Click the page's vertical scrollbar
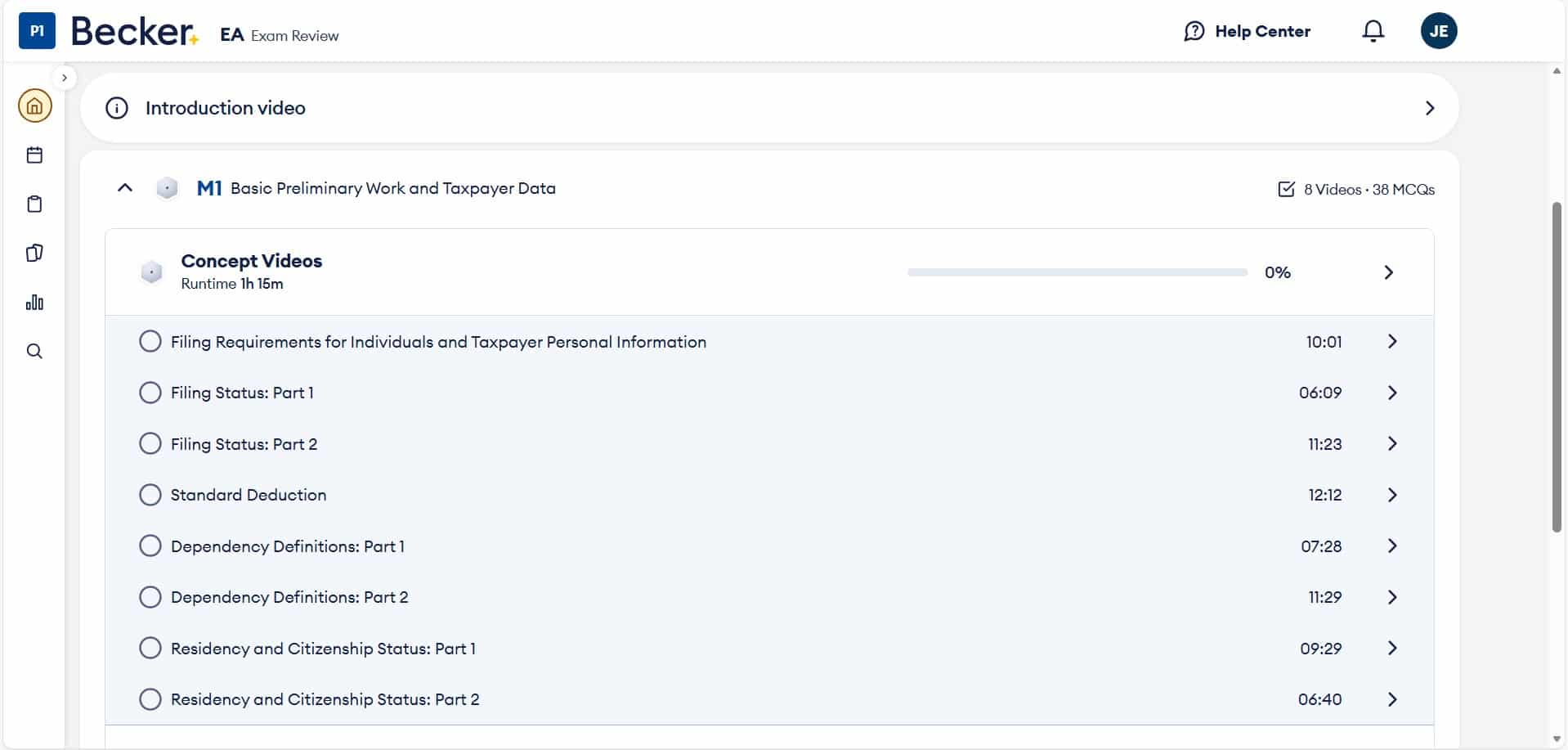The height and width of the screenshot is (750, 1568). click(x=1557, y=368)
